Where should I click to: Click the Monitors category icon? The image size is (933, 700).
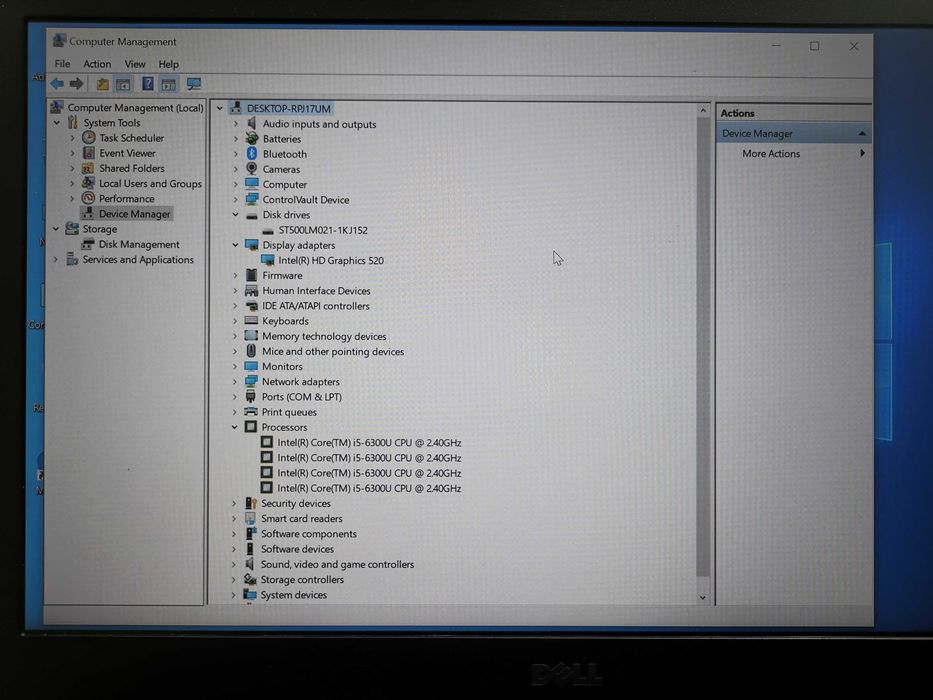(x=251, y=366)
